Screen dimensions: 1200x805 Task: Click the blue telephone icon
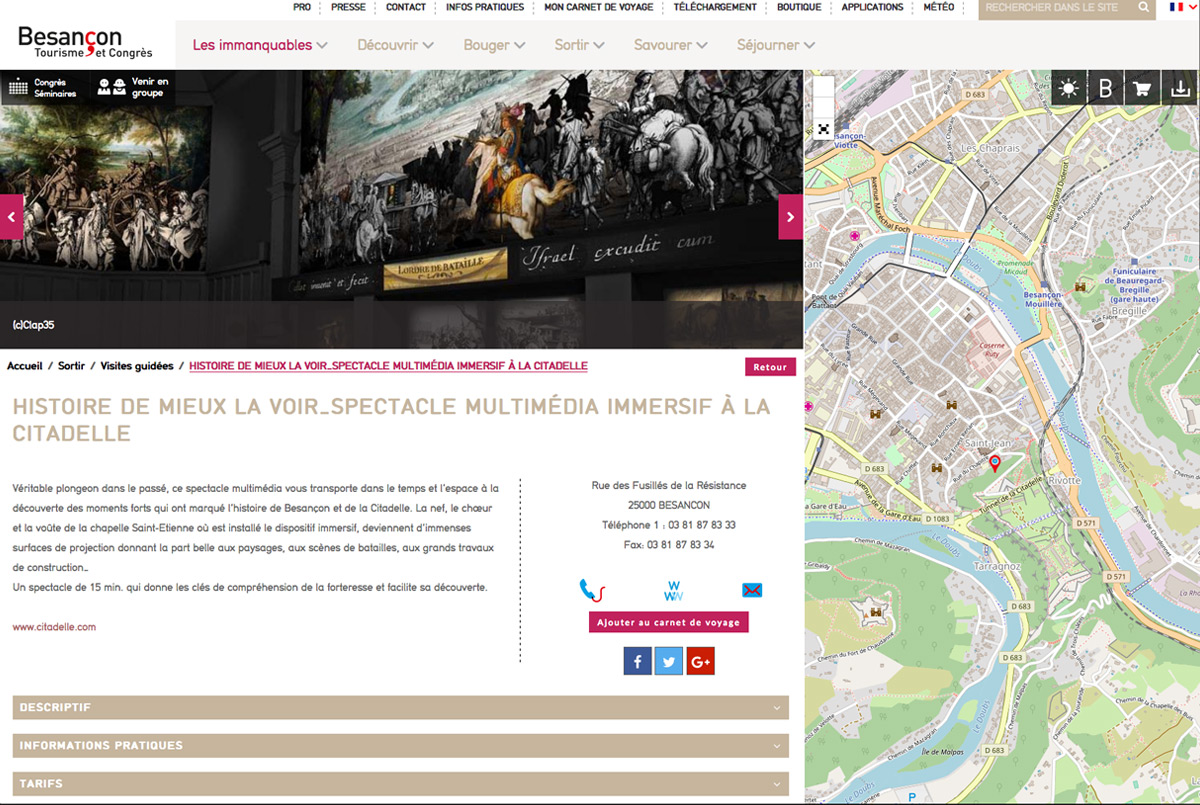coord(592,590)
